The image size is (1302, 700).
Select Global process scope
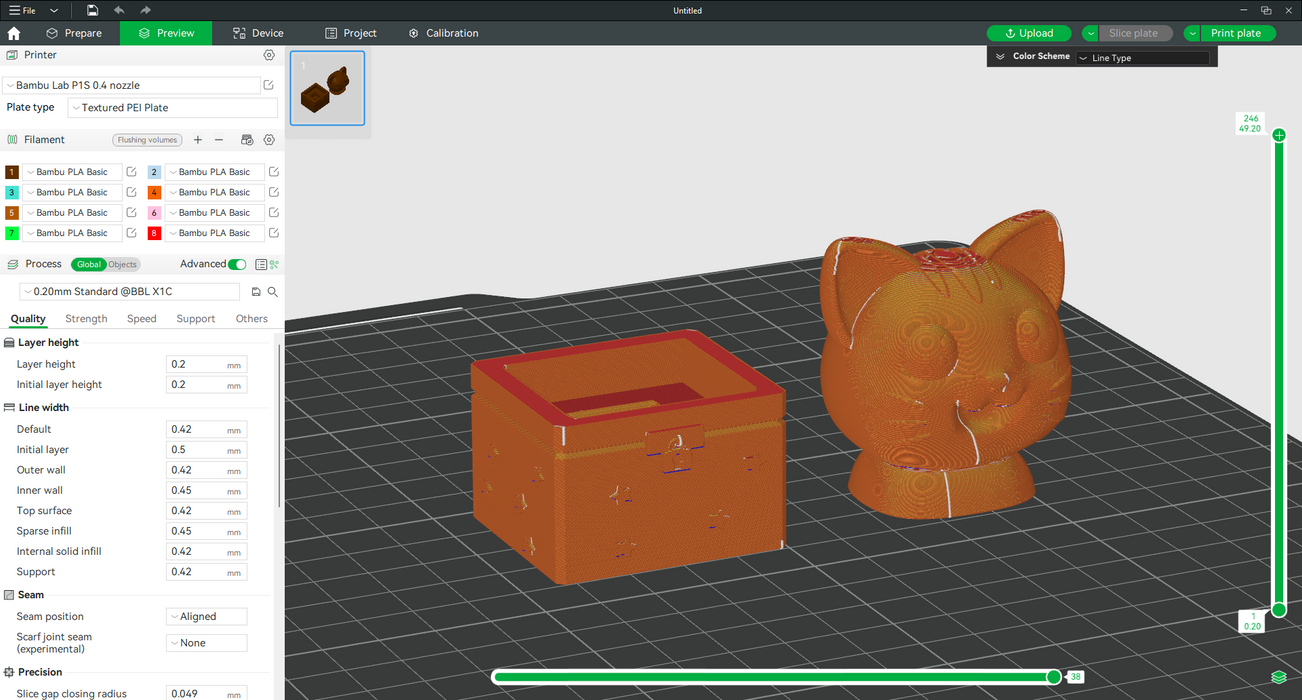(89, 264)
